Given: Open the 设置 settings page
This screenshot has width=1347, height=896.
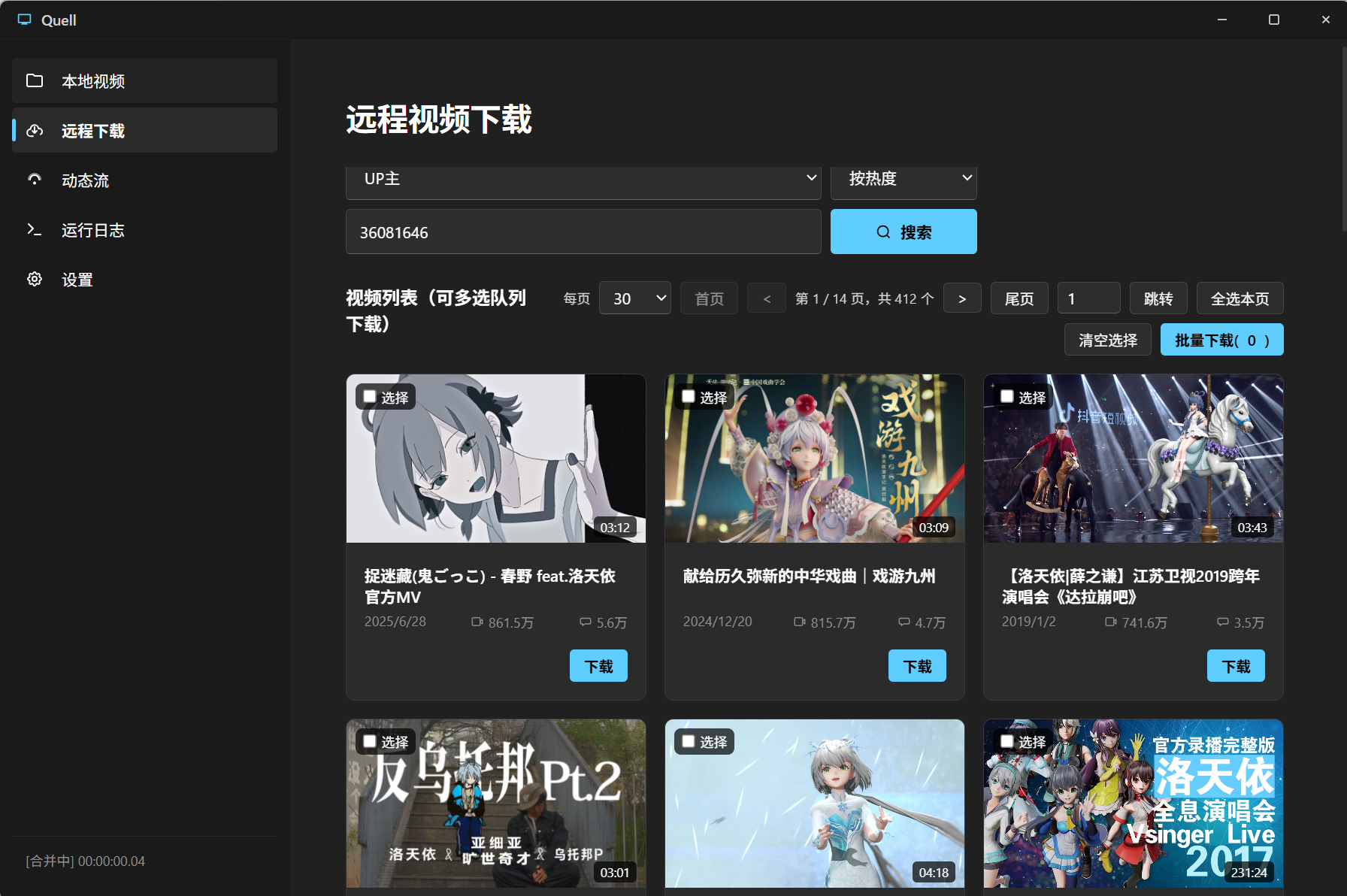Looking at the screenshot, I should click(x=77, y=279).
